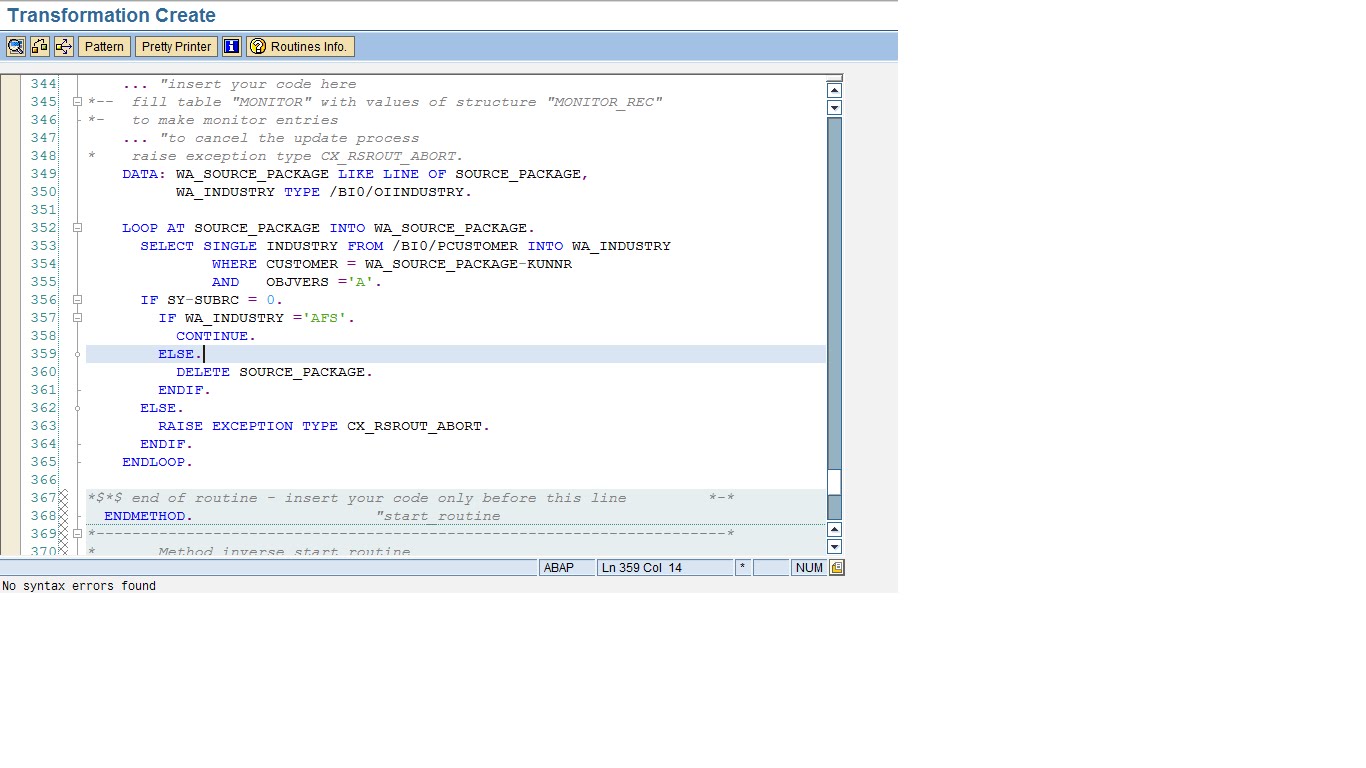Open the blue information icon on the toolbar
This screenshot has width=1366, height=768.
[x=231, y=46]
